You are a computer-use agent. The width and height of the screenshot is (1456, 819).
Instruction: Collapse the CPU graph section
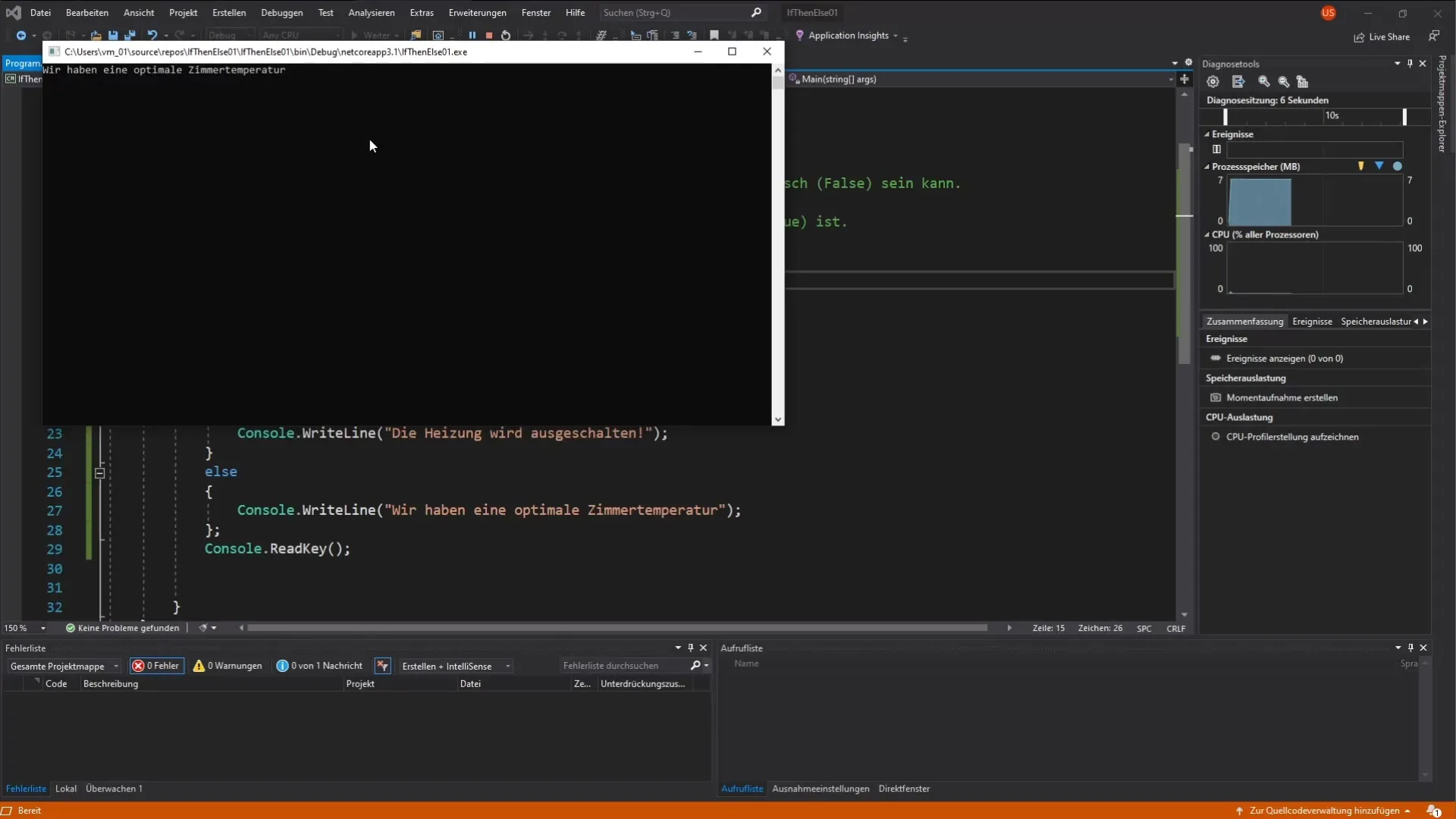[x=1207, y=235]
